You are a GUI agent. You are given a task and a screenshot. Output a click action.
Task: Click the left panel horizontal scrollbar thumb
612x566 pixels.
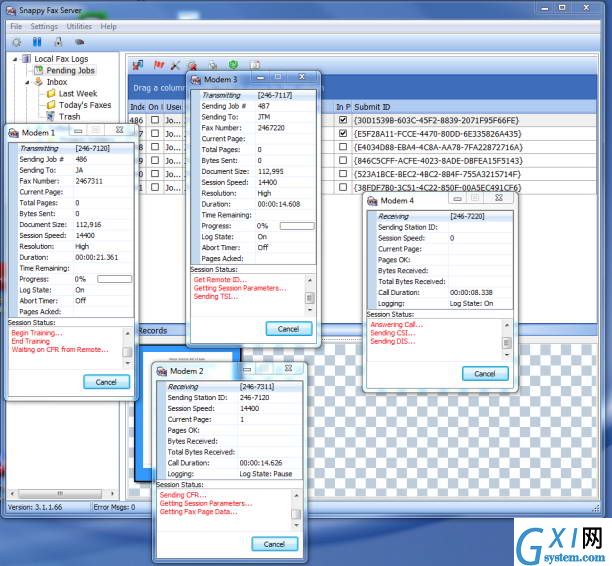[x=60, y=493]
